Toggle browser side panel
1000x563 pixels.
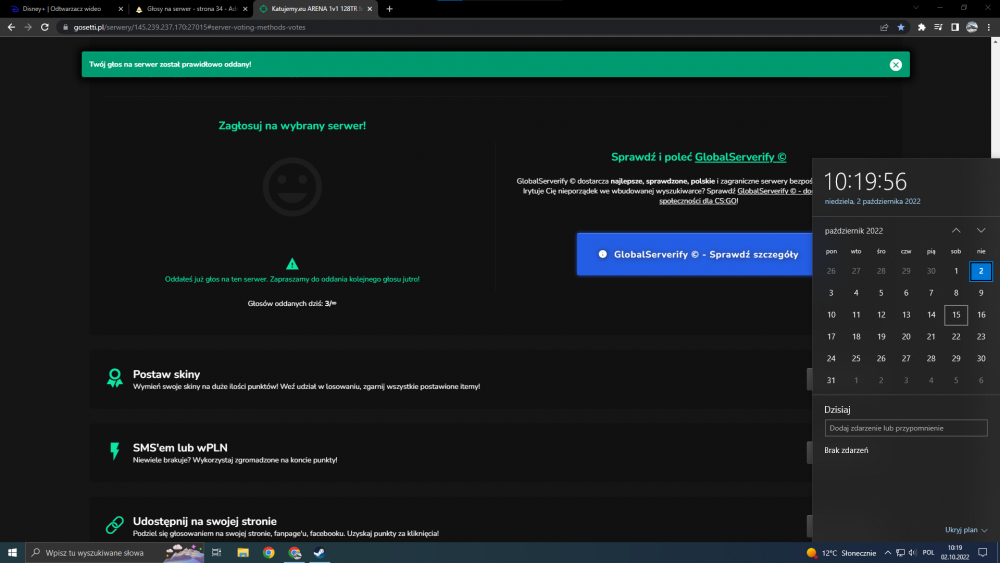tap(955, 27)
